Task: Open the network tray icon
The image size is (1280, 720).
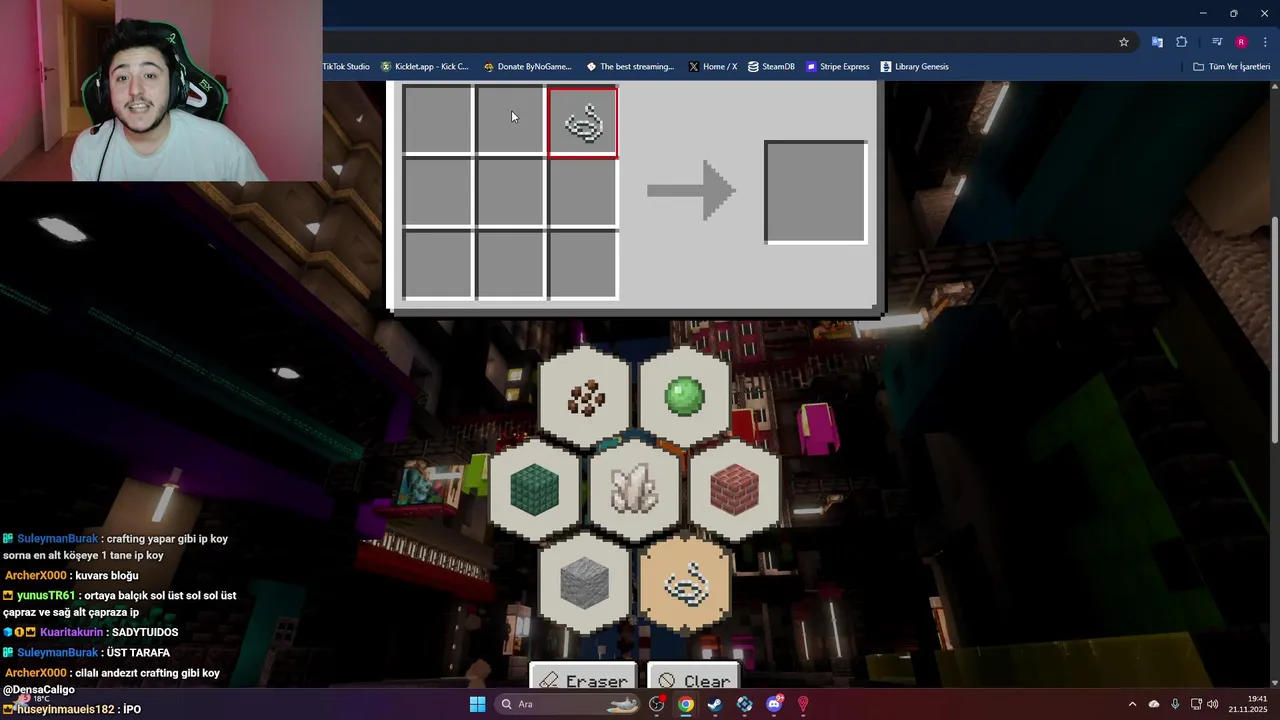Action: click(x=1196, y=704)
